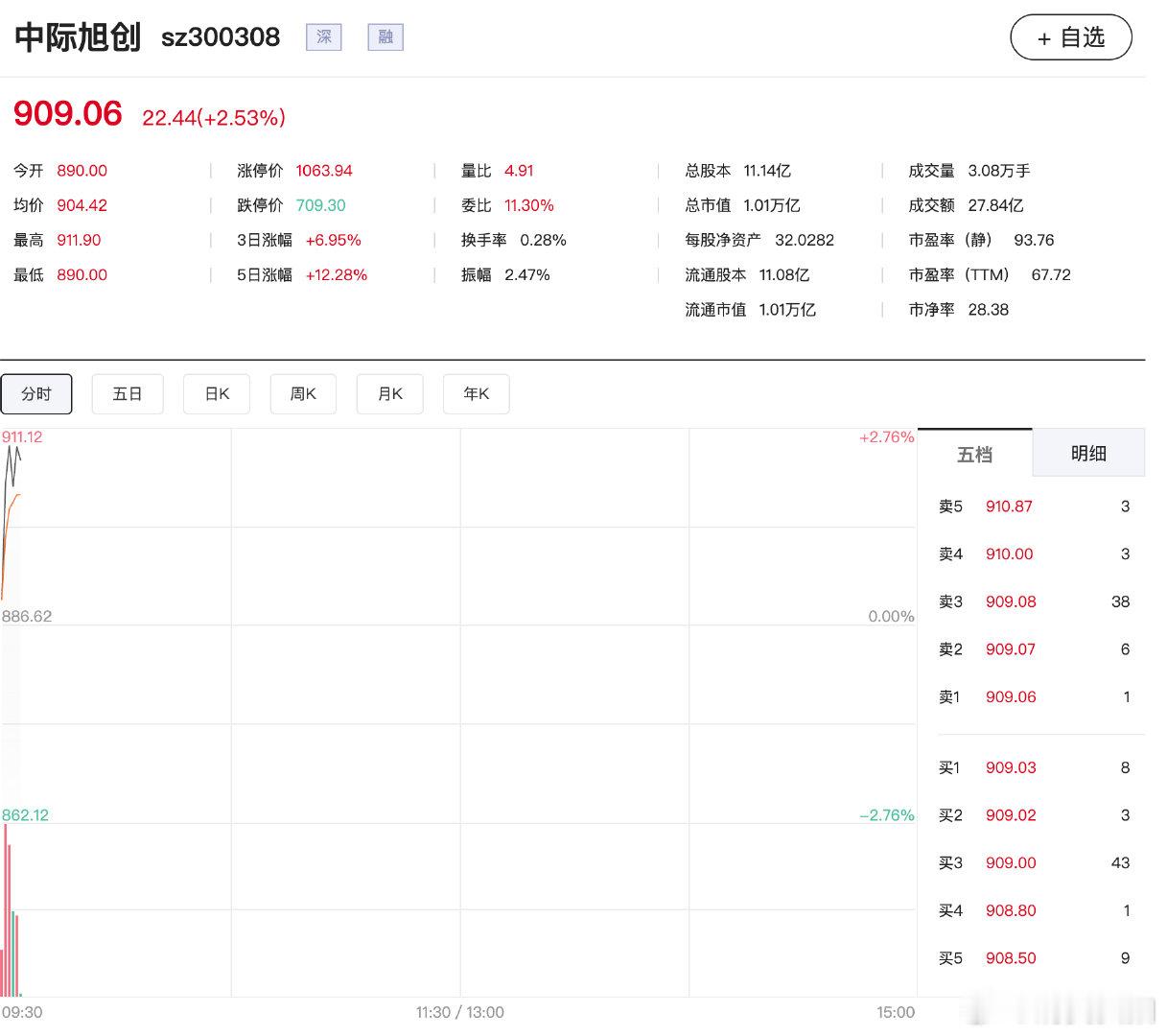The width and height of the screenshot is (1167, 1036).
Task: Add stock via + 自选 button
Action: (1071, 37)
